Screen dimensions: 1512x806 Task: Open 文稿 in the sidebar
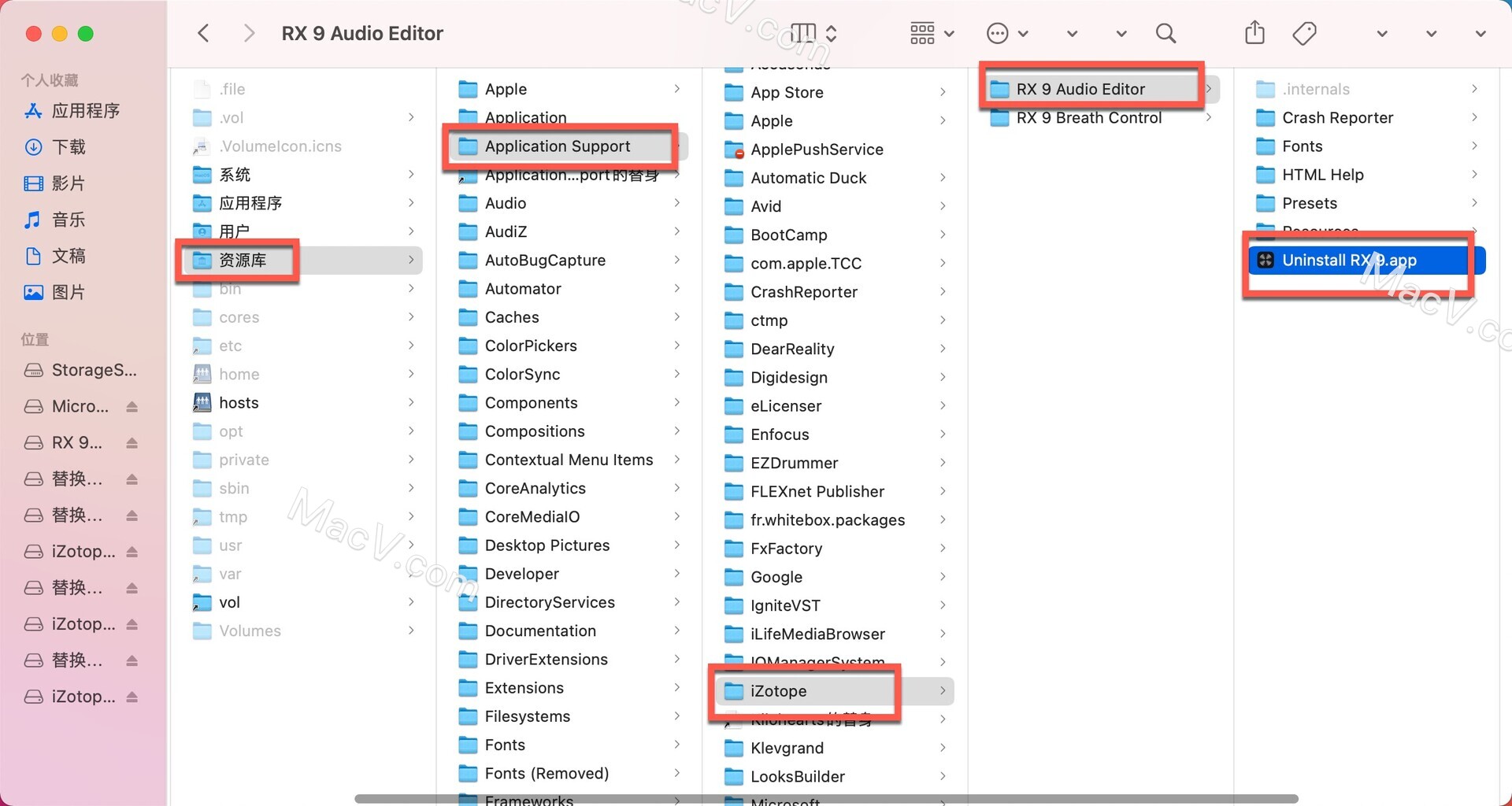[55, 256]
